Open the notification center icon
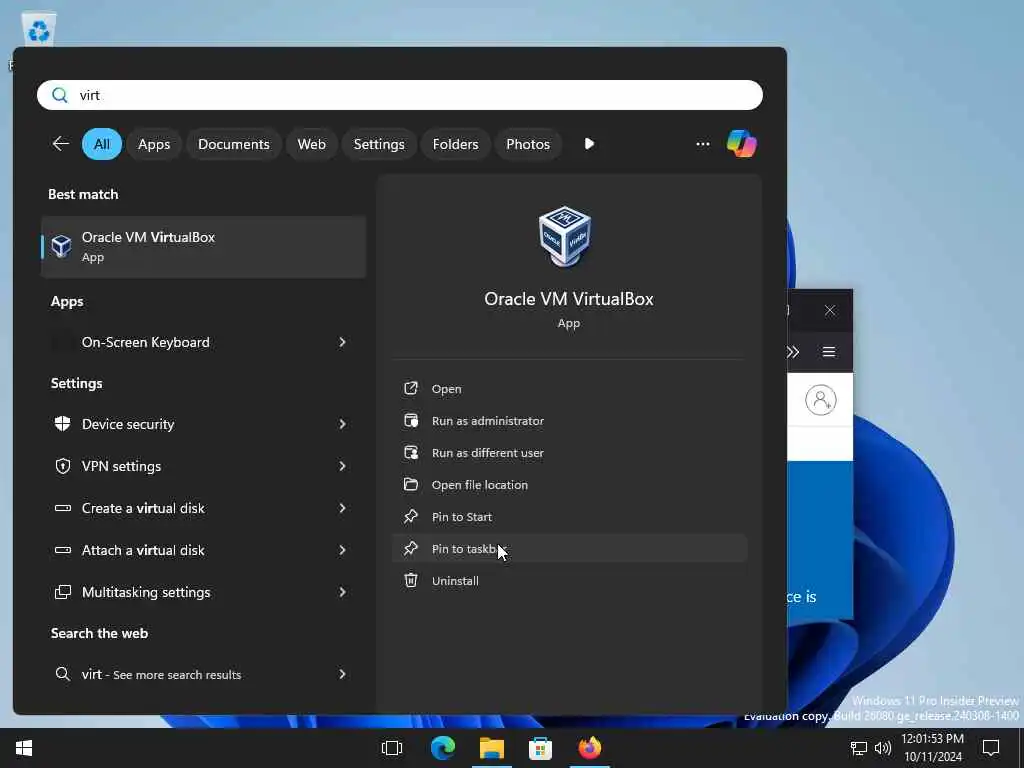This screenshot has height=768, width=1024. click(x=991, y=748)
